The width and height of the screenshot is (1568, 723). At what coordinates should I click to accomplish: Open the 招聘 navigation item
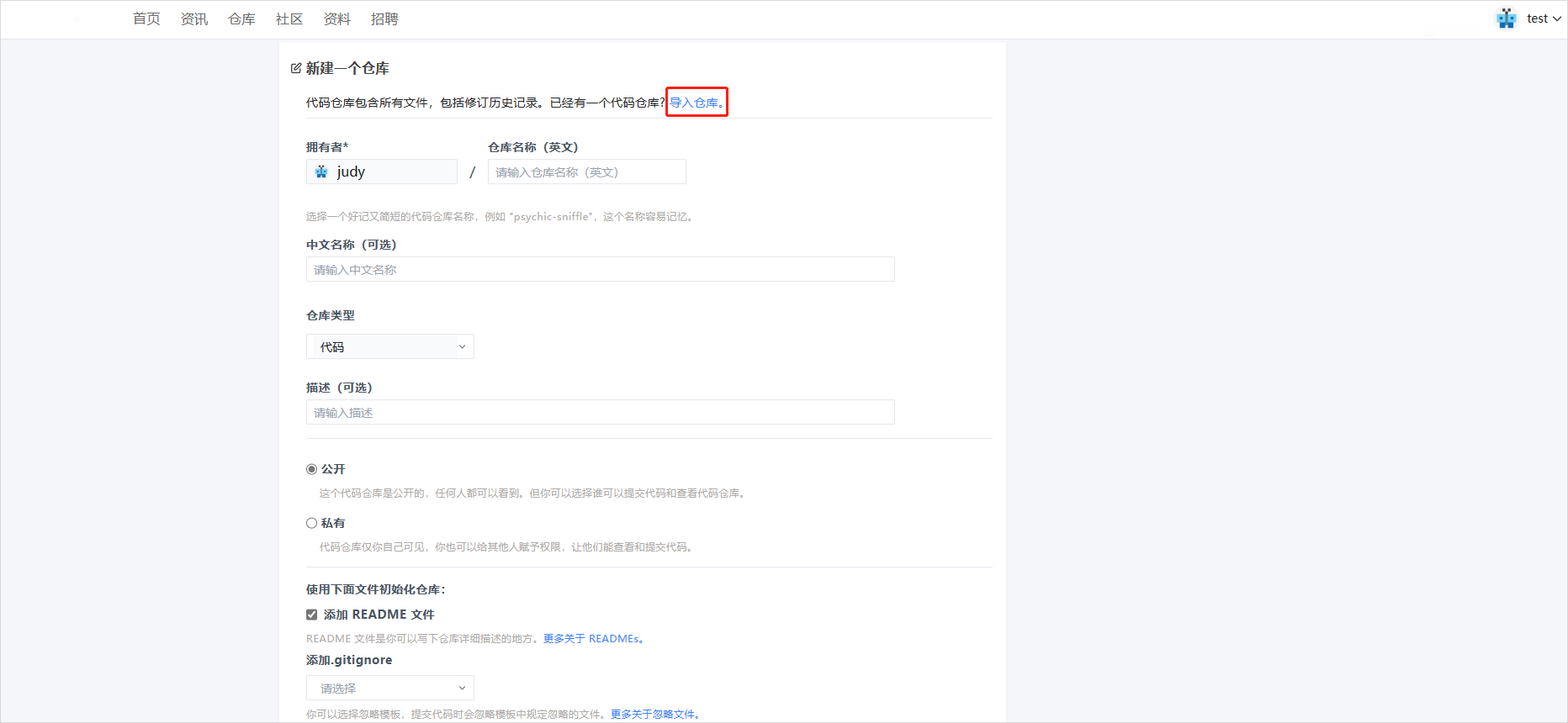(384, 18)
